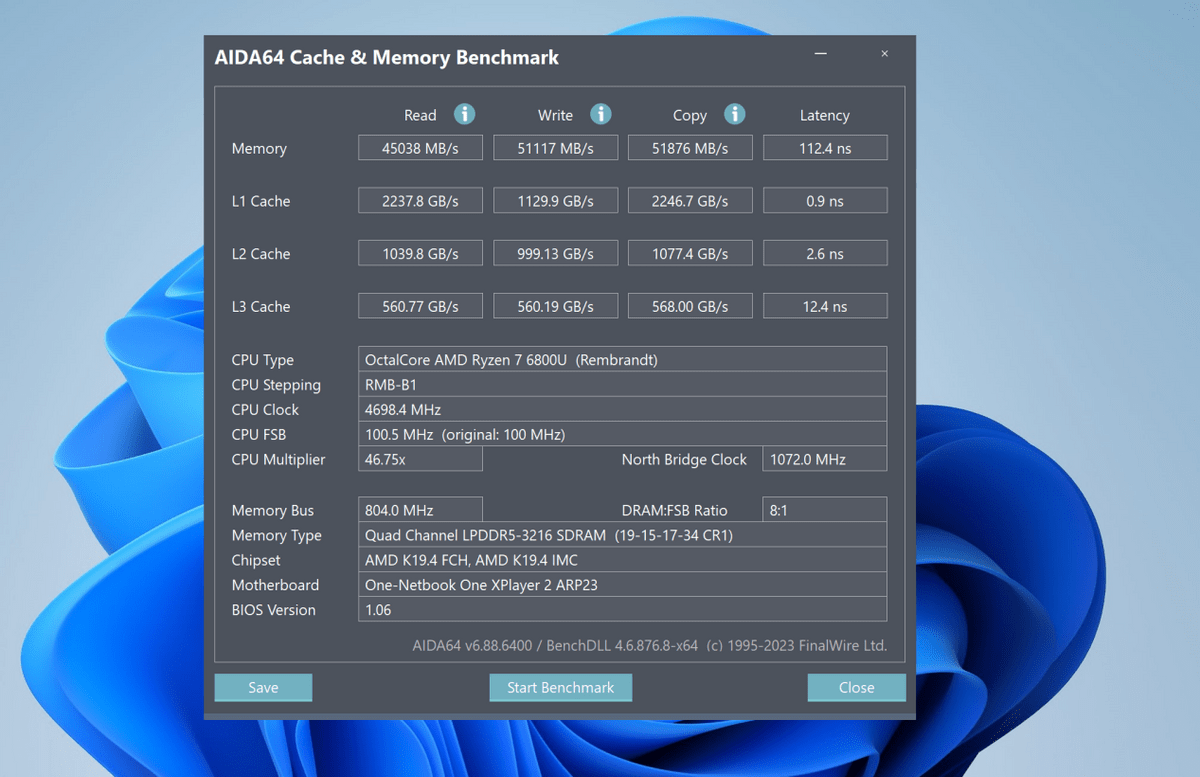1200x777 pixels.
Task: Select Memory read value 45038 MB/s
Action: coord(420,148)
